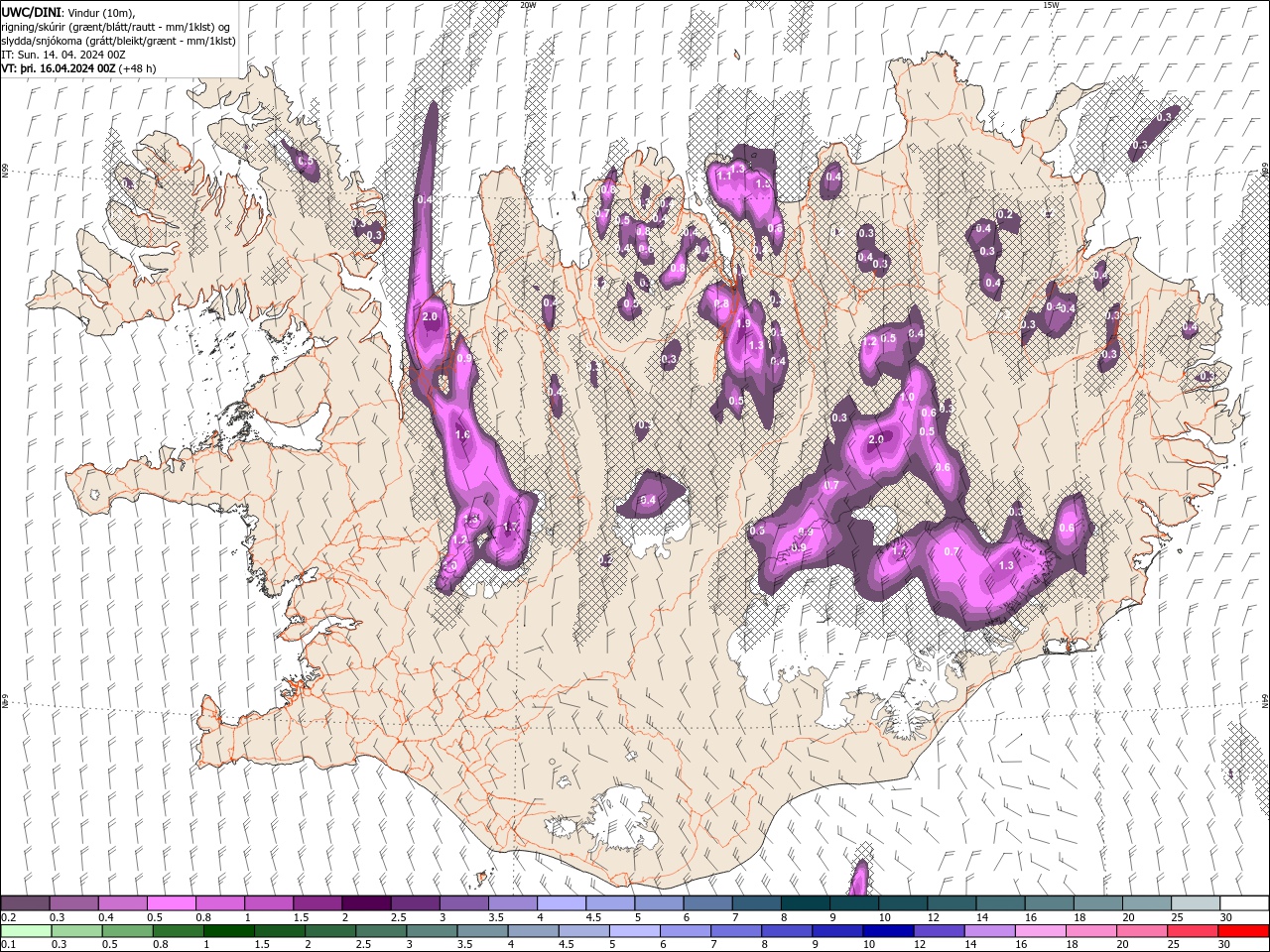Click the 'Vindur (10m)' legend description
Viewport: 1270px width, 952px height.
[x=102, y=12]
